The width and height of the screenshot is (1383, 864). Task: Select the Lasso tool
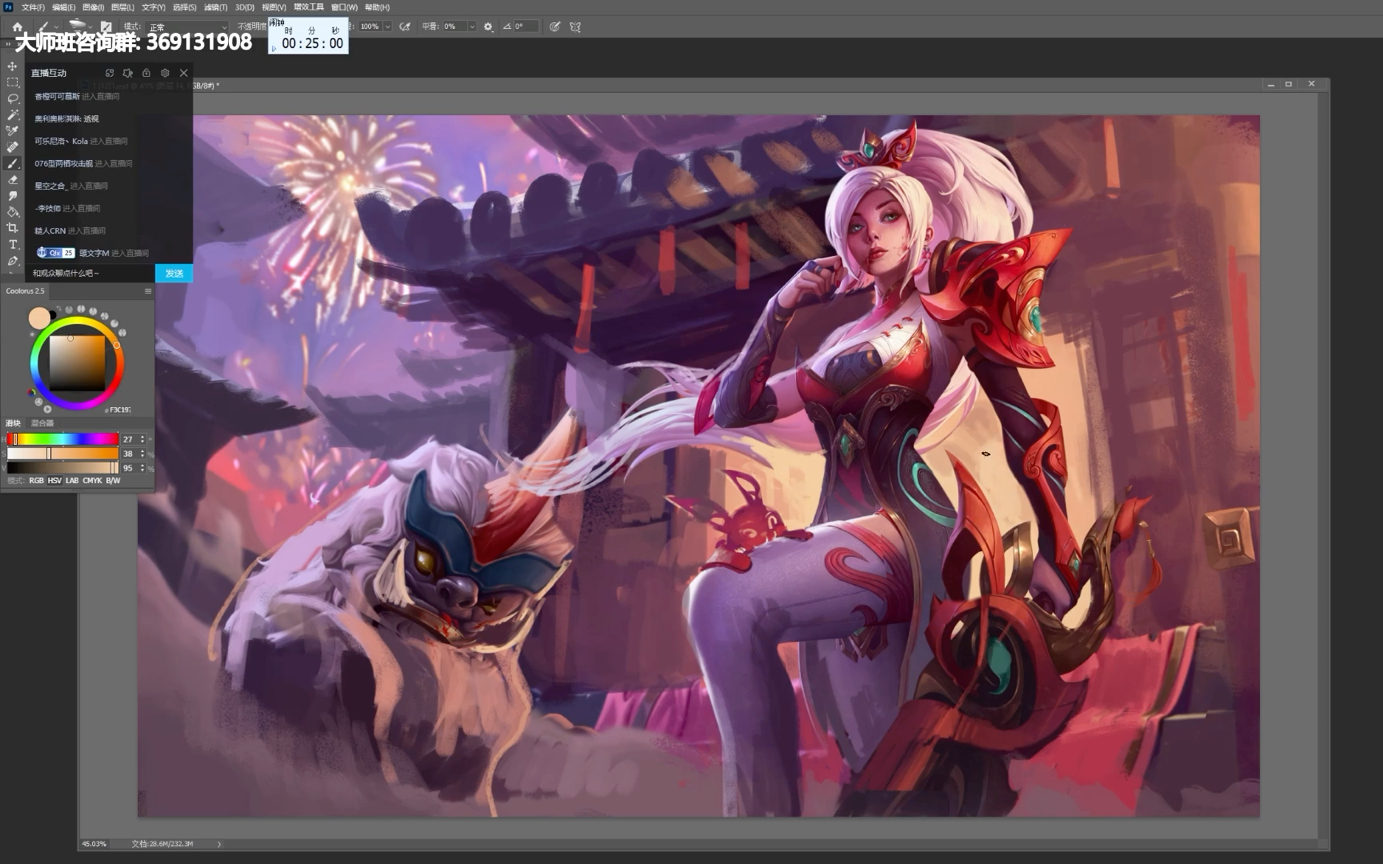pos(13,98)
